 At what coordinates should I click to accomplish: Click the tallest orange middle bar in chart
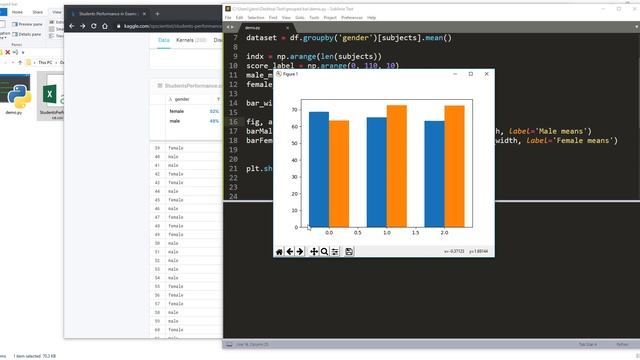(x=397, y=166)
